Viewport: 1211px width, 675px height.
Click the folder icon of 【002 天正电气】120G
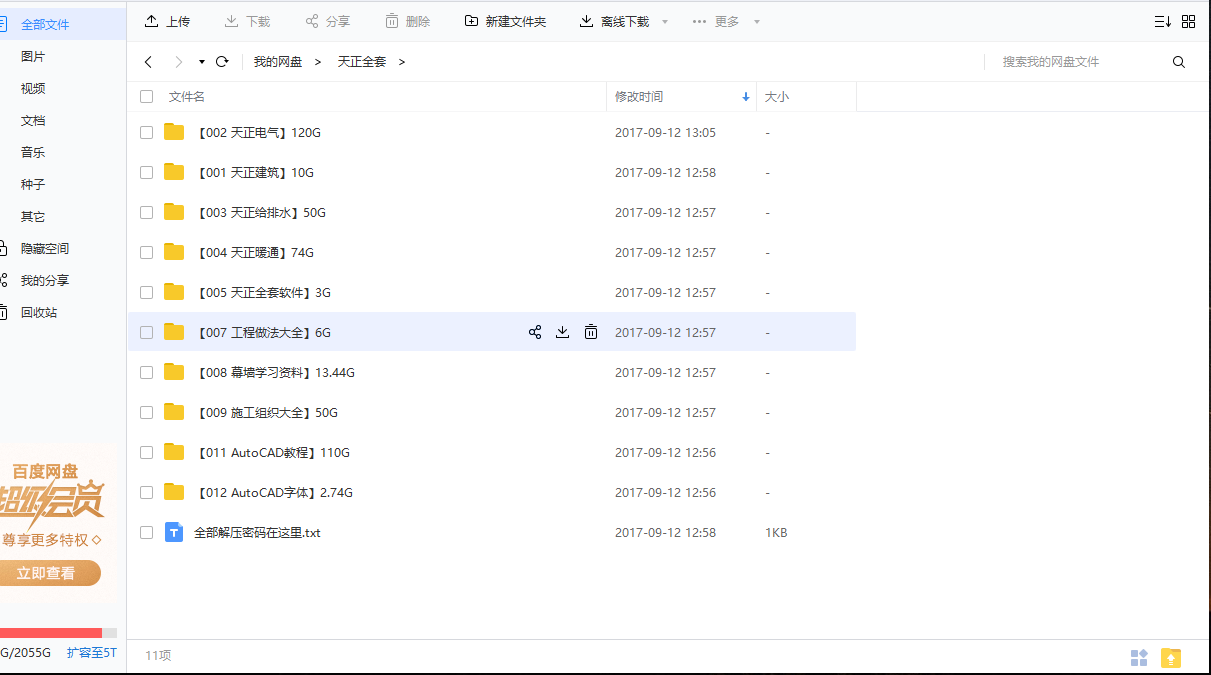174,132
